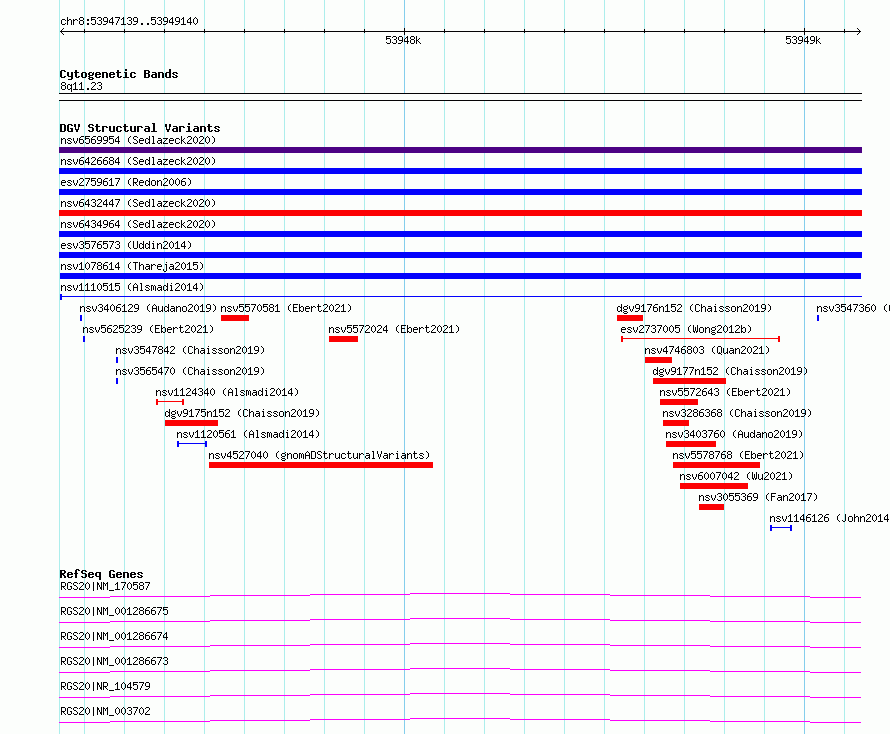Click RGS20|NM_003702 transcript label
This screenshot has width=890, height=734.
coord(105,711)
